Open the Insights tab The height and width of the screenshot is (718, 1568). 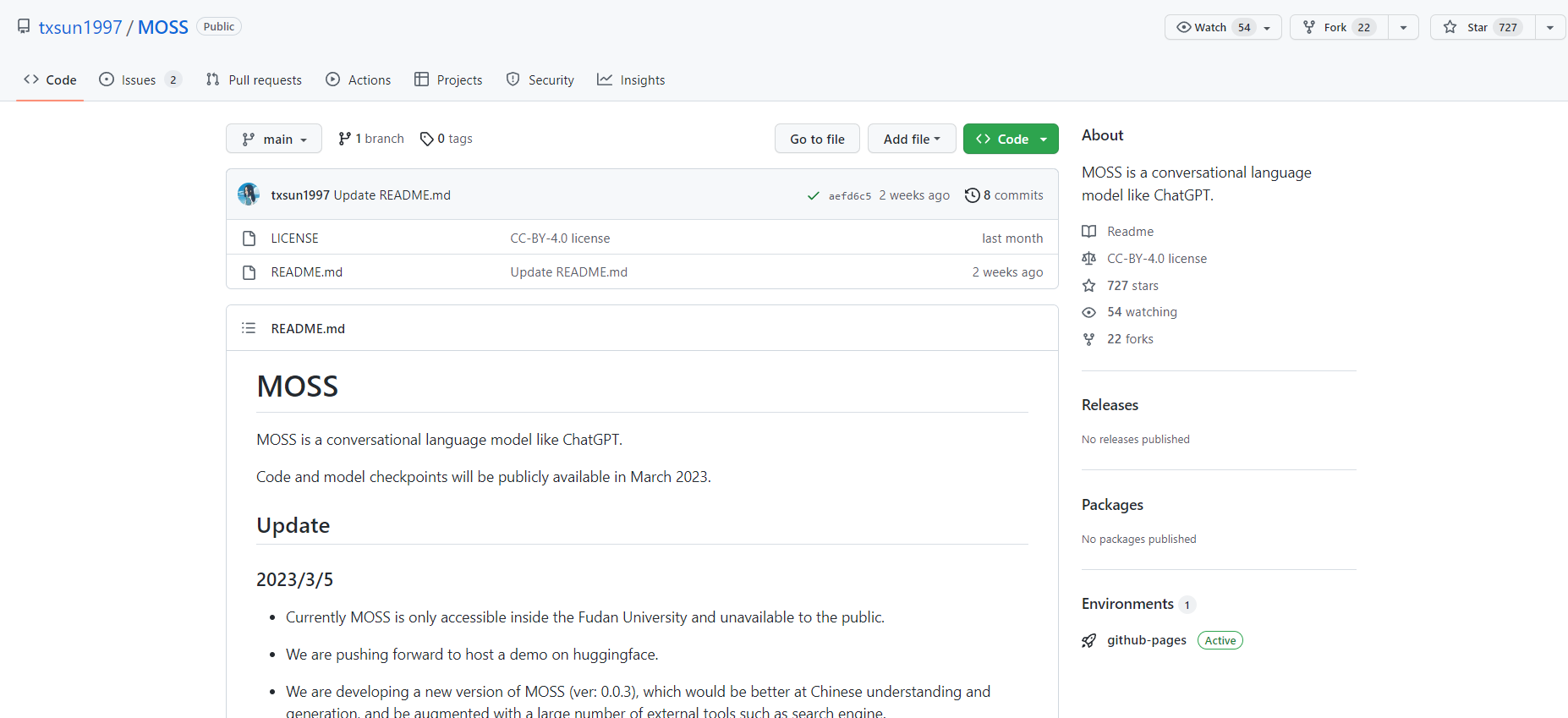click(x=631, y=79)
